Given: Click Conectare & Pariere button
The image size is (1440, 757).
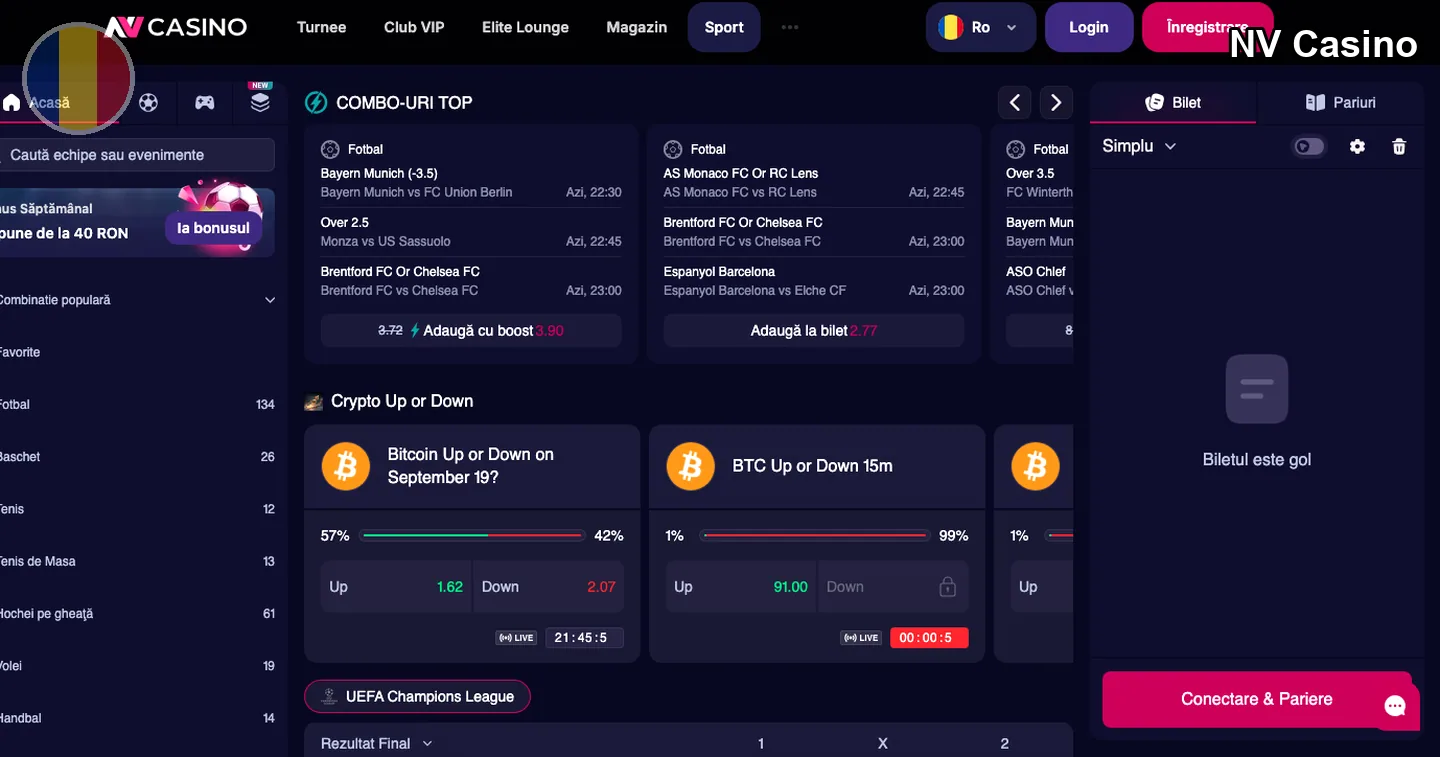Looking at the screenshot, I should tap(1257, 699).
